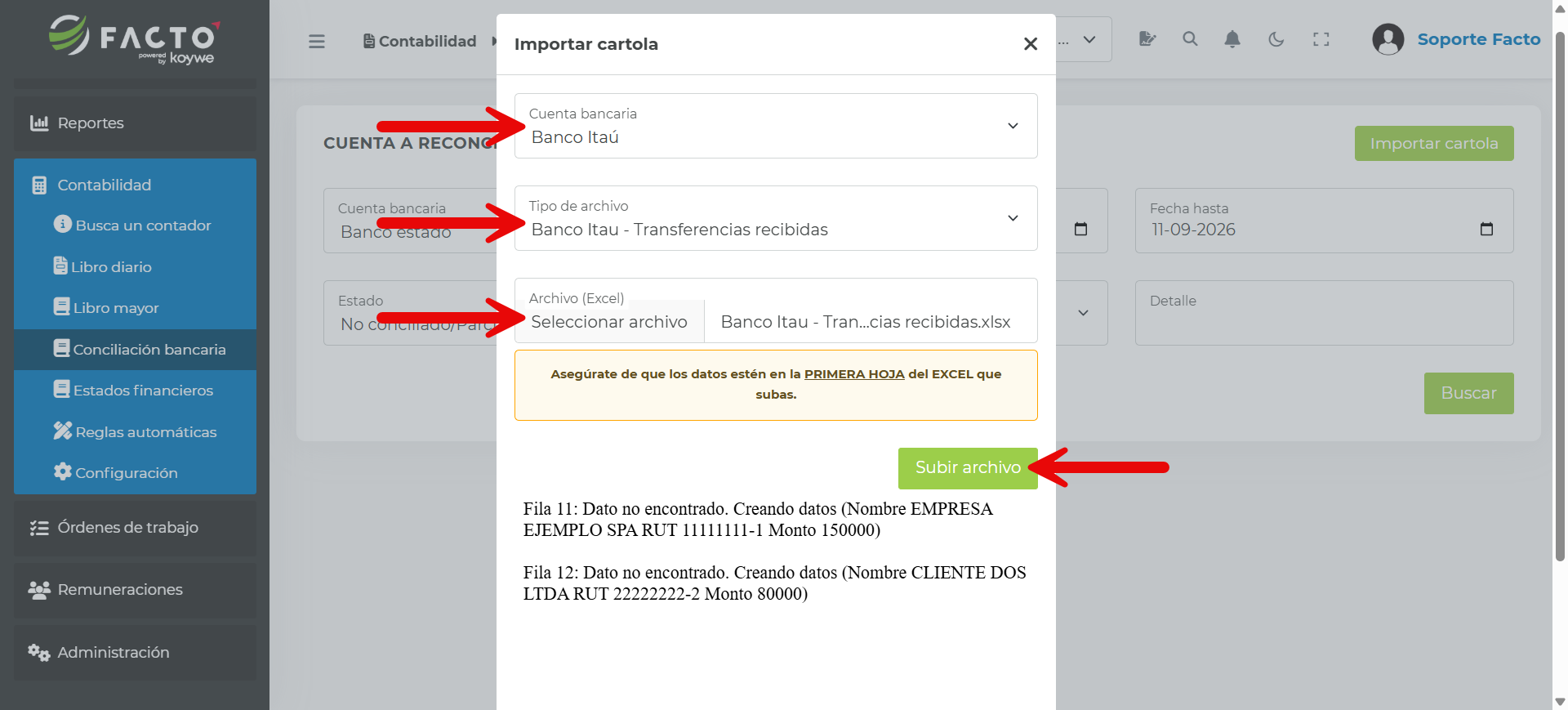Viewport: 1568px width, 710px height.
Task: Expand the Cuenta bancaria dropdown in dialog
Action: click(1013, 126)
